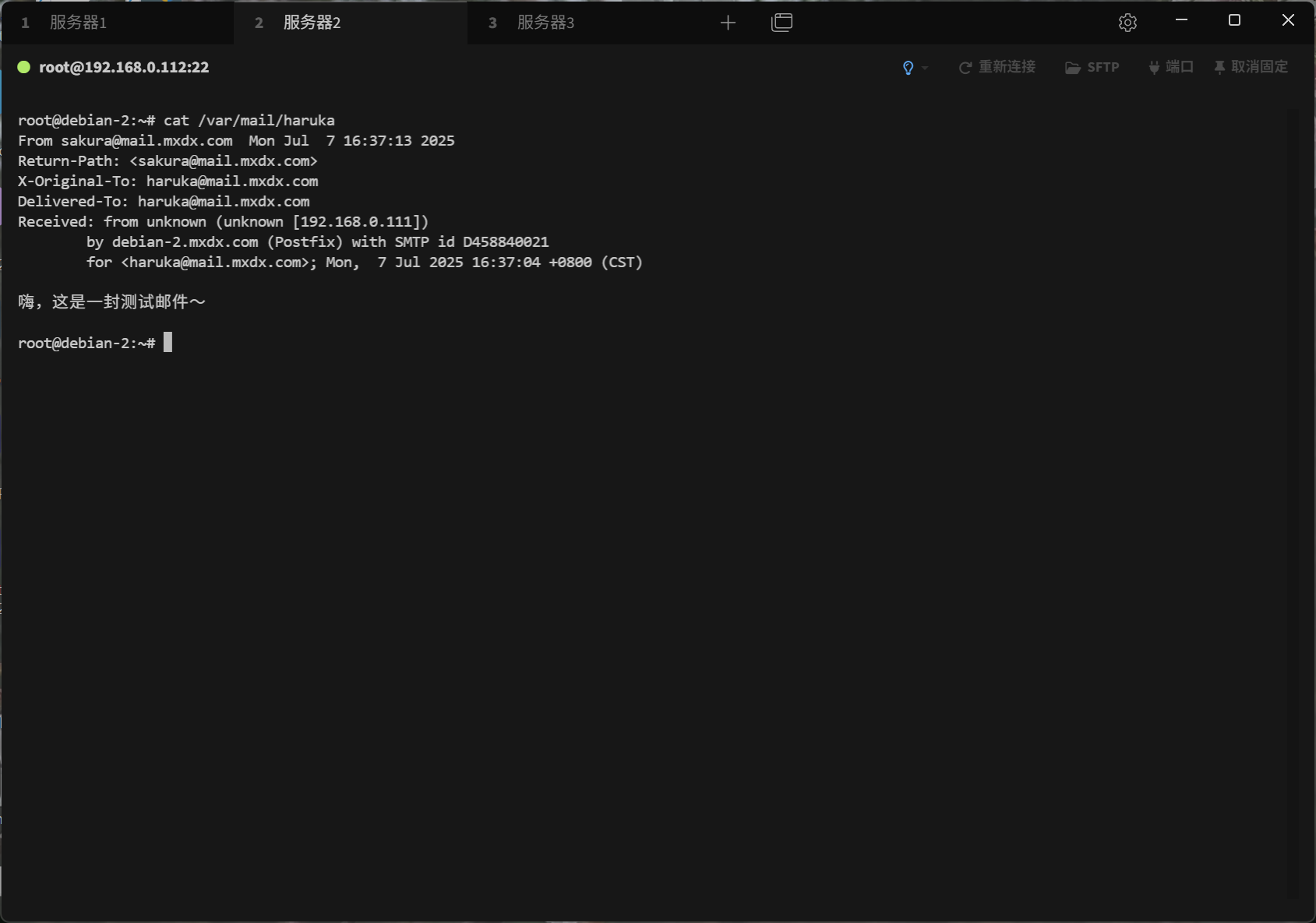Click the 取消固定 unpin button
Screen dimensions: 1316x923
[1251, 68]
